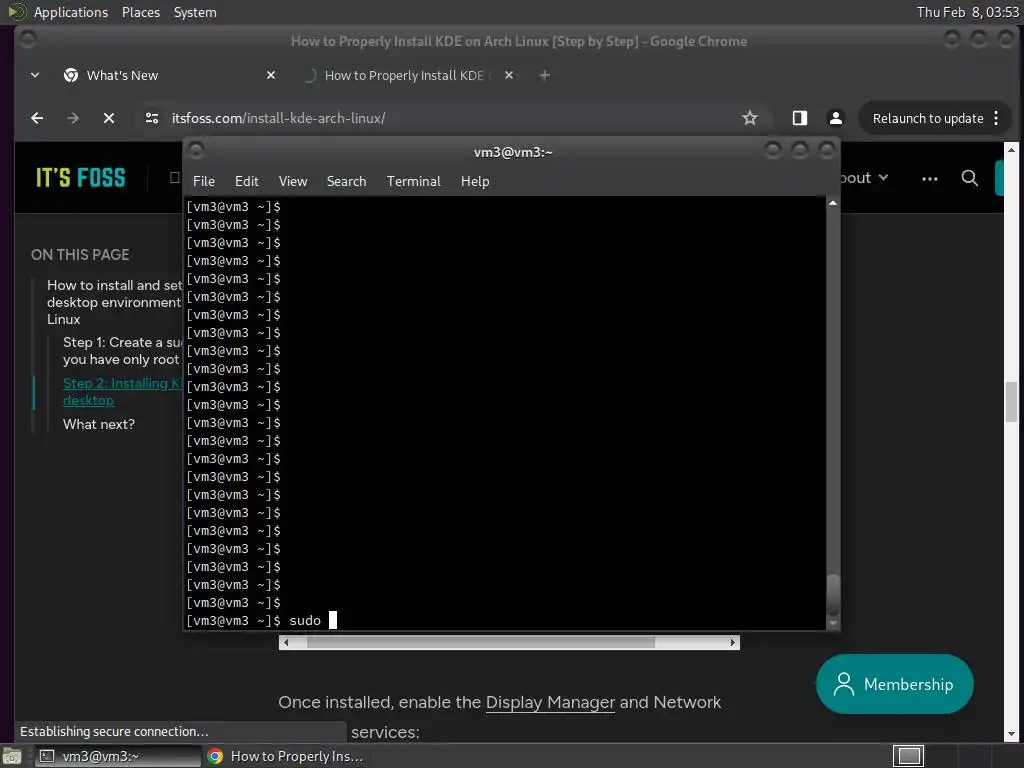The image size is (1024, 768).
Task: Click the terminal's scrollbar up arrow
Action: click(833, 204)
